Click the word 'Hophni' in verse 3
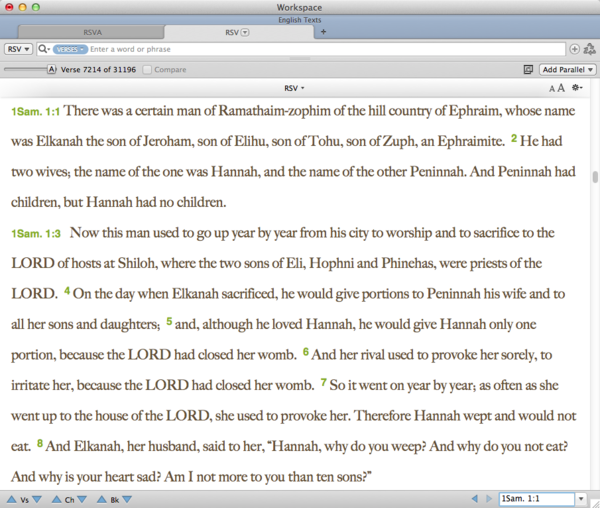This screenshot has width=600, height=508. click(332, 264)
